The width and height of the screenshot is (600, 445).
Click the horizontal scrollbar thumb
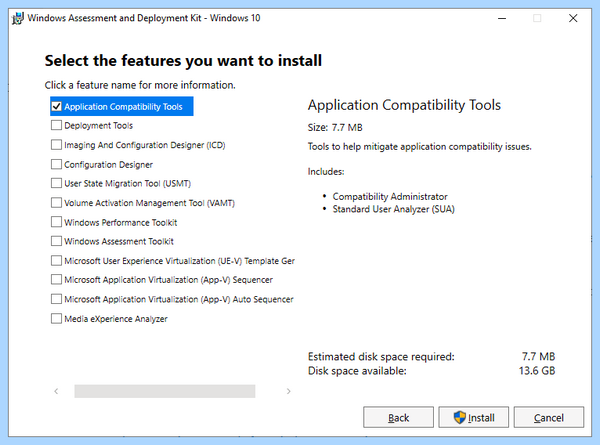coord(165,391)
